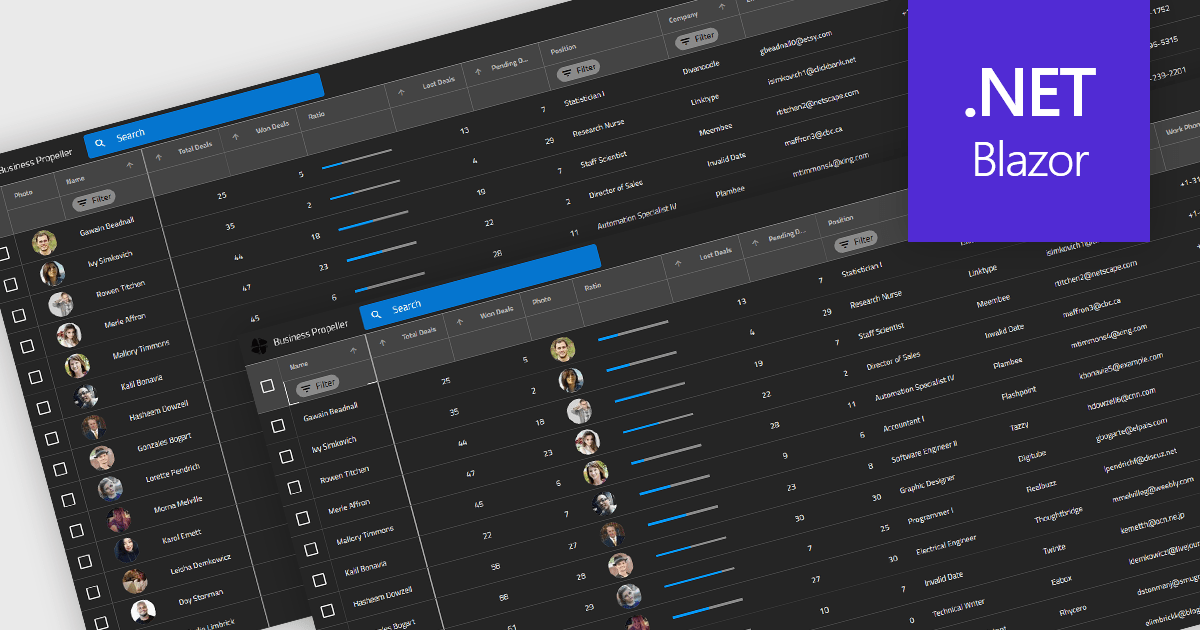Click Won Deals column header in back grid
Image resolution: width=1200 pixels, height=630 pixels.
(x=272, y=127)
